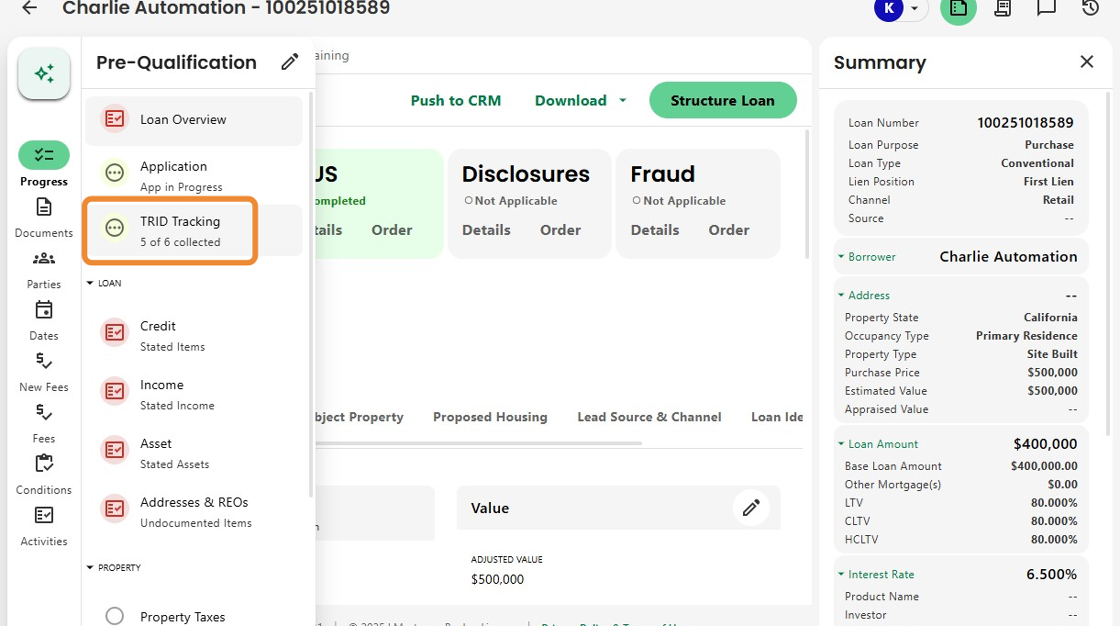Switch to the Lead Source & Channel tab
The image size is (1120, 626).
(649, 417)
